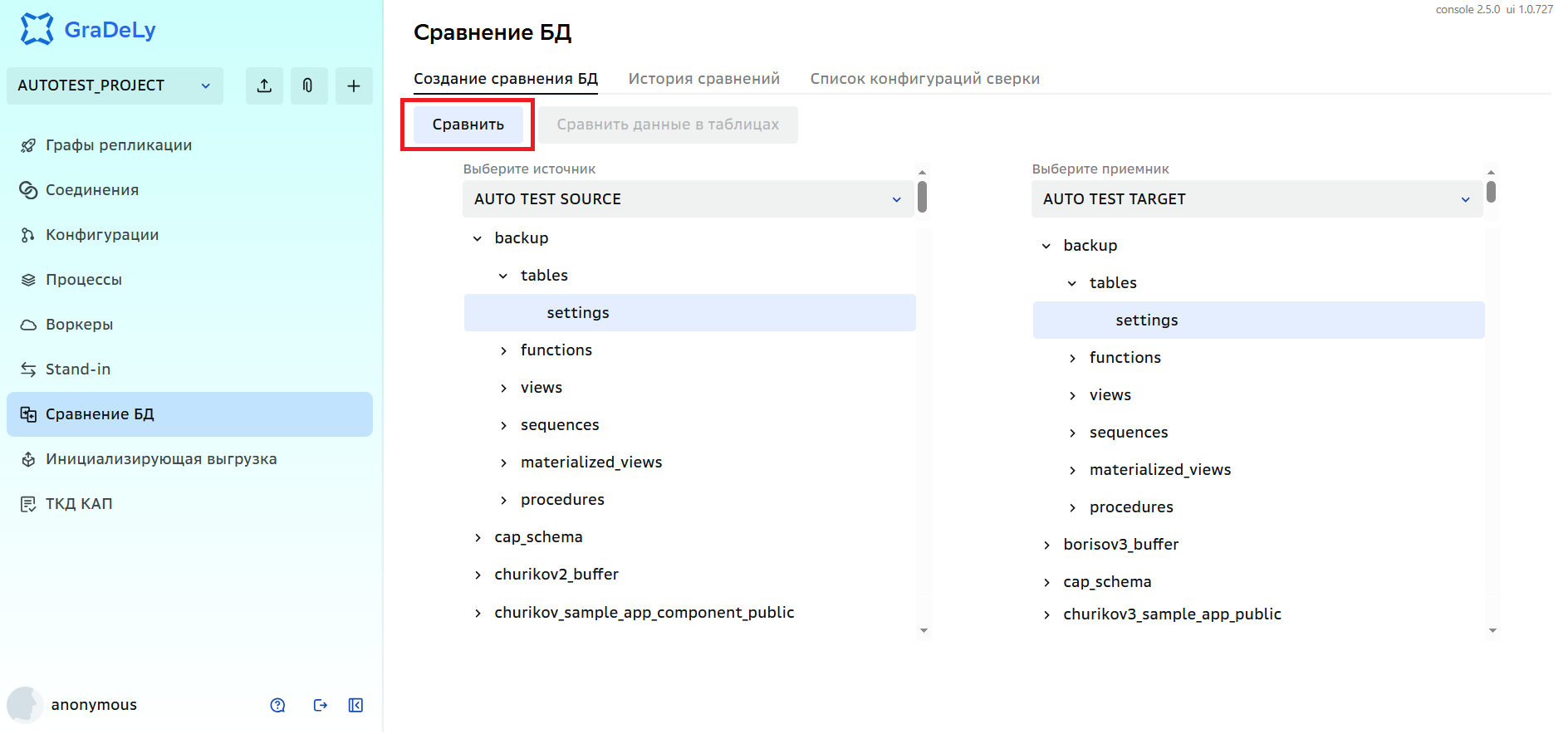Click the Воркеры cloud icon
Viewport: 1568px width, 734px height.
[x=28, y=325]
